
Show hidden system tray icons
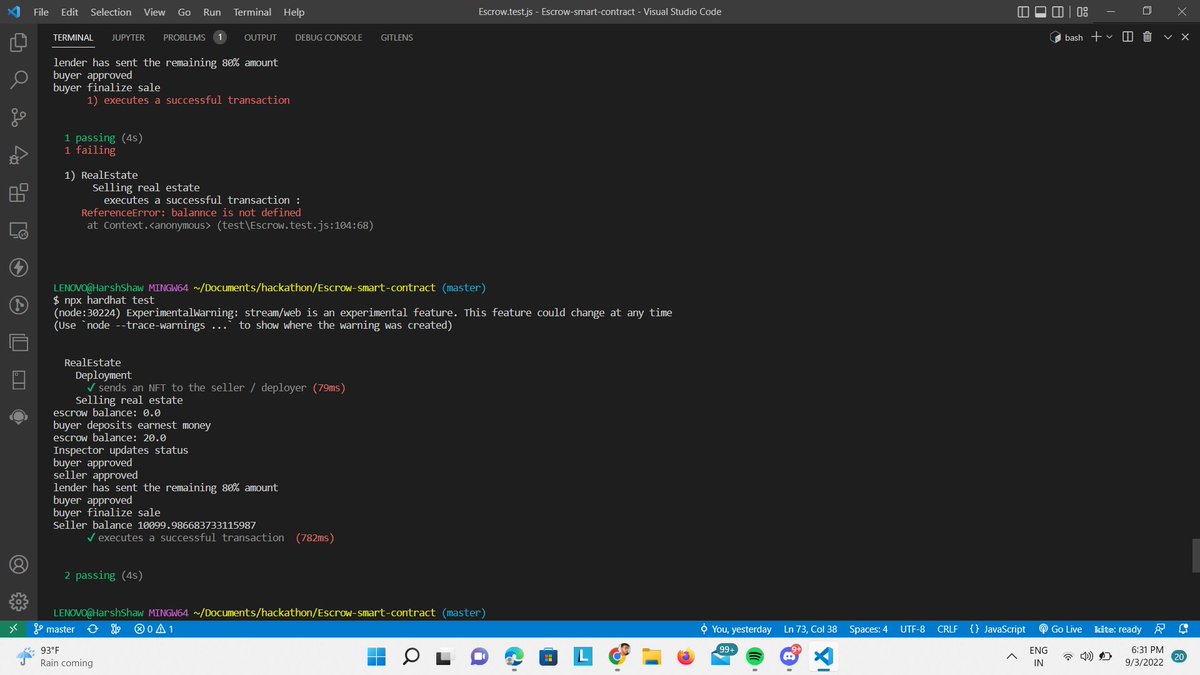click(x=1011, y=656)
